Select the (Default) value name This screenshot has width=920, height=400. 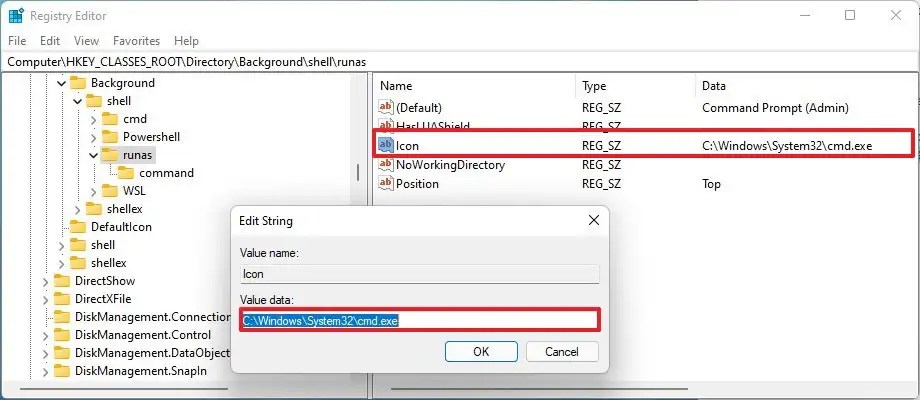pos(418,108)
